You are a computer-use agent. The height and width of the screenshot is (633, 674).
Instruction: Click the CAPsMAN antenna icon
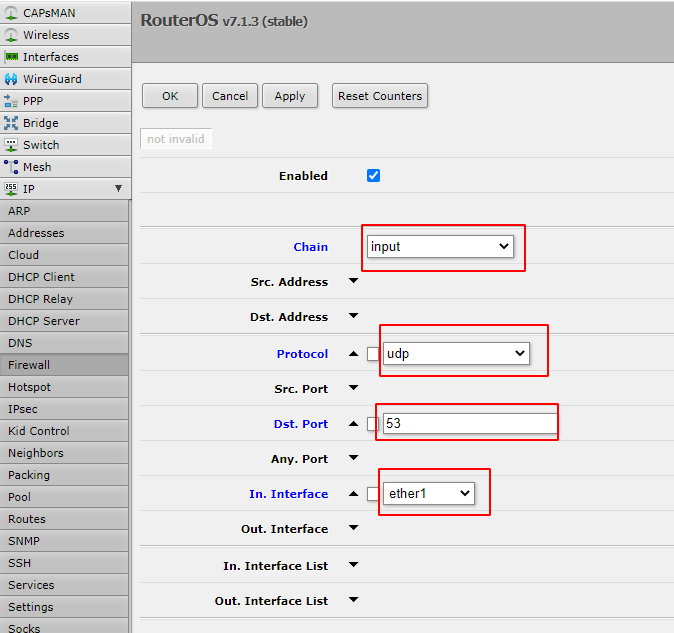coord(11,13)
